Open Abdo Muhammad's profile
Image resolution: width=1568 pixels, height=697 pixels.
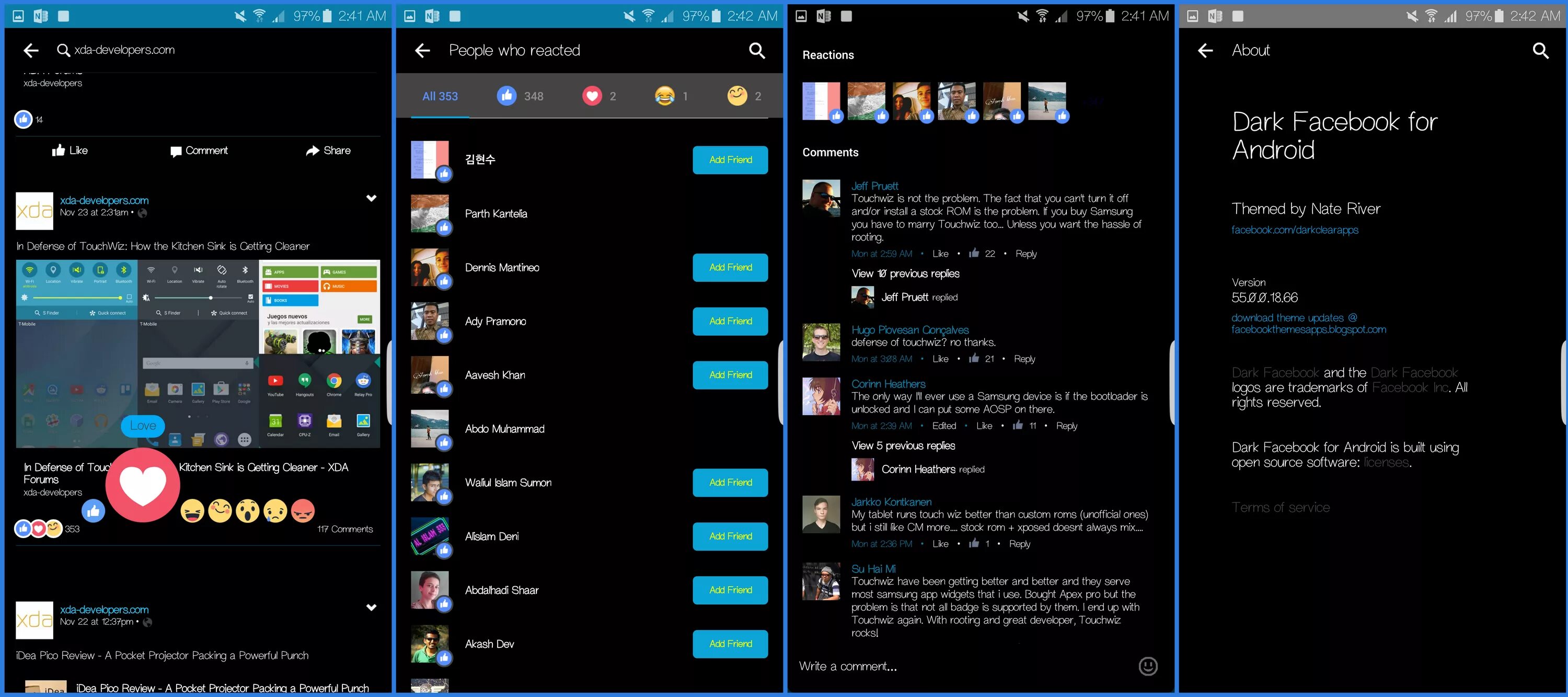504,429
